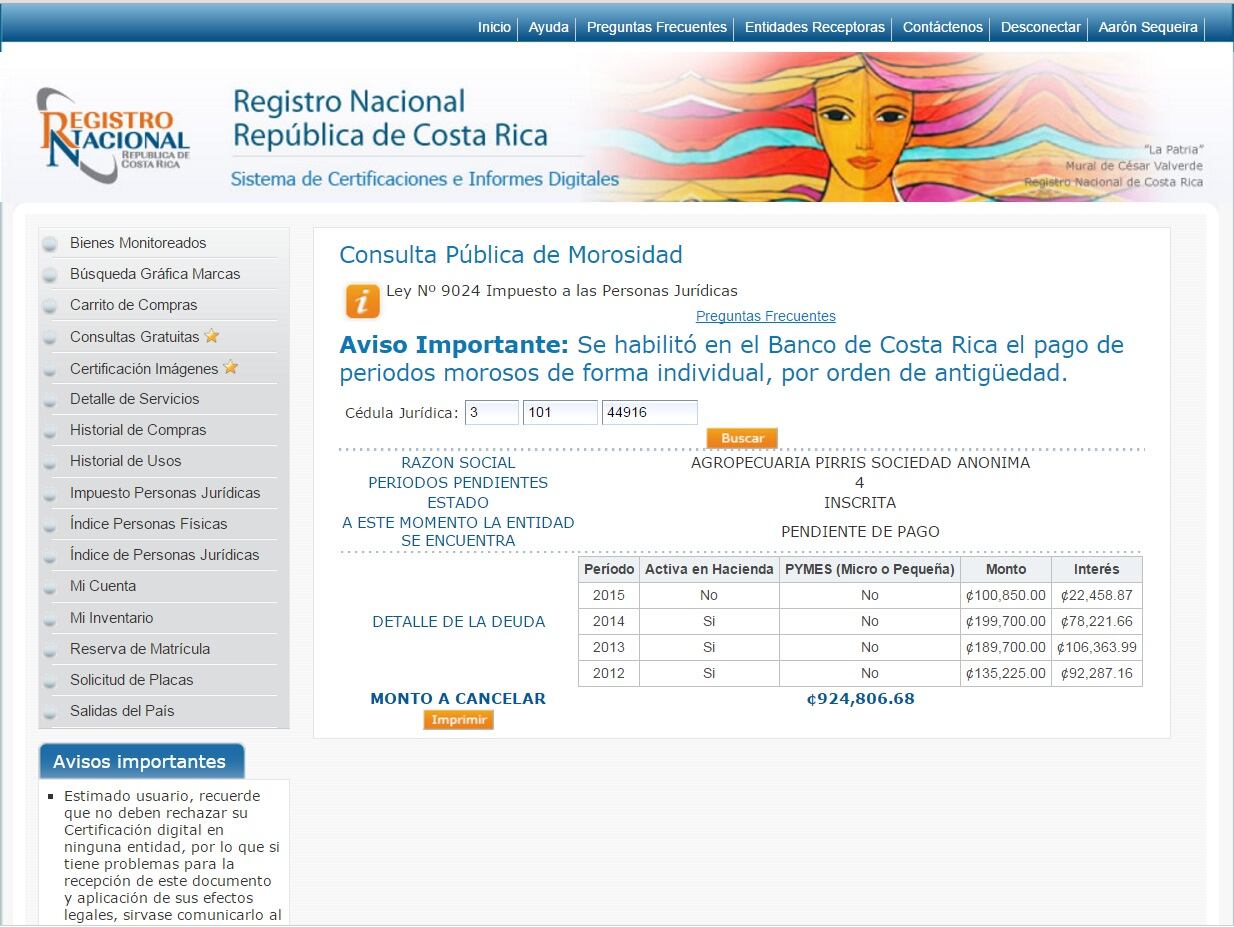Open Historial de Compras from sidebar
Viewport: 1234px width, 927px height.
[137, 430]
